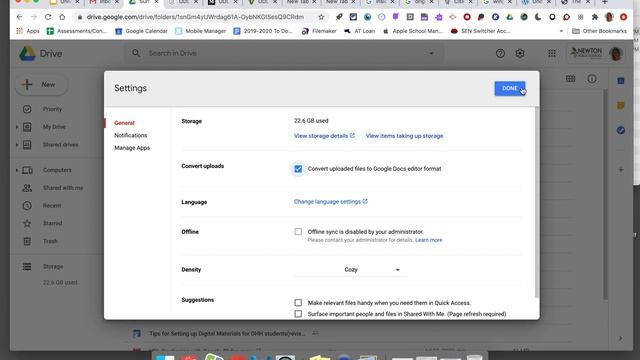The image size is (640, 360).
Task: Expand the Shared drives tree arrow
Action: pyautogui.click(x=17, y=144)
